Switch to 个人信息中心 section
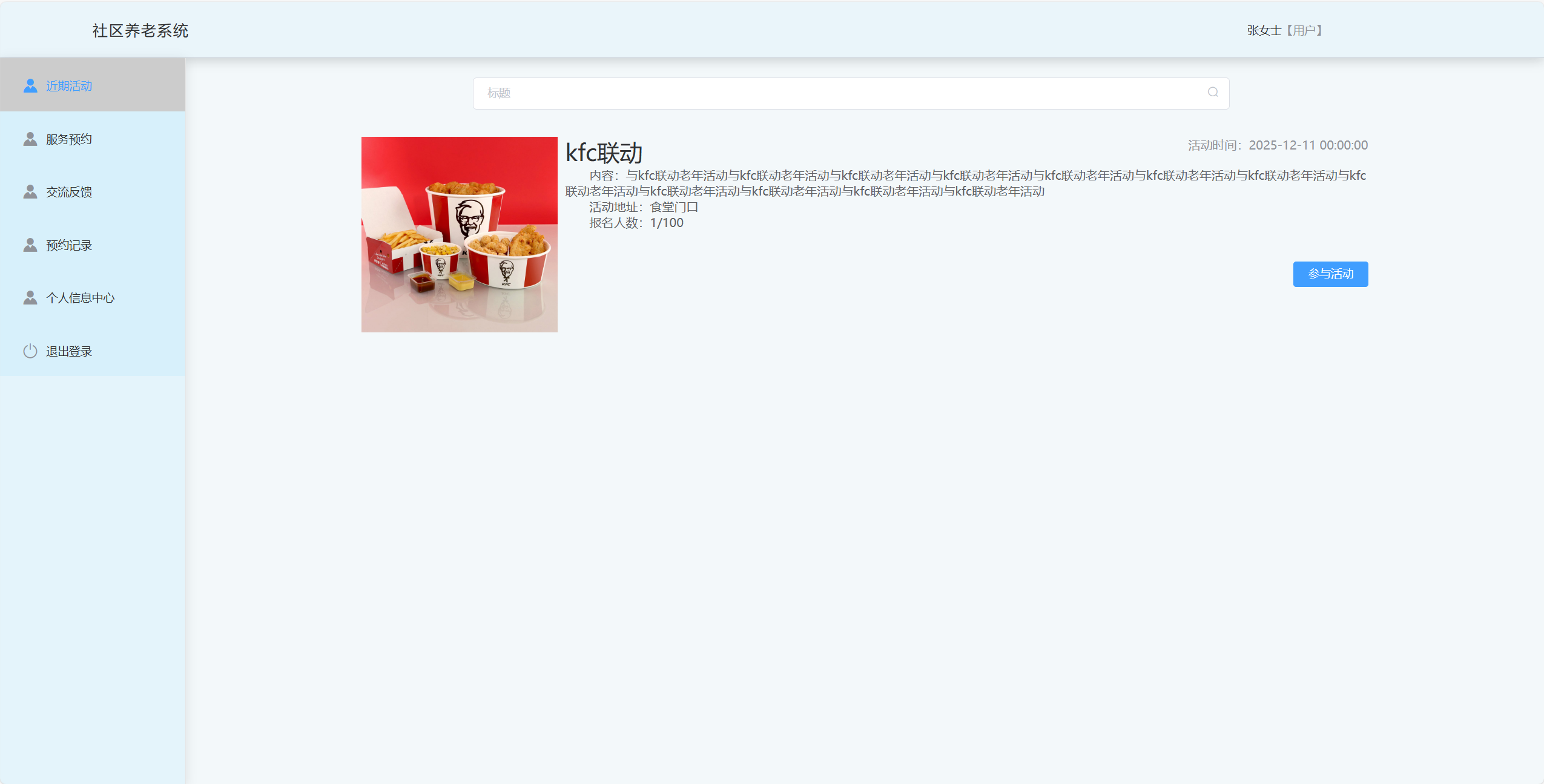 (x=80, y=297)
